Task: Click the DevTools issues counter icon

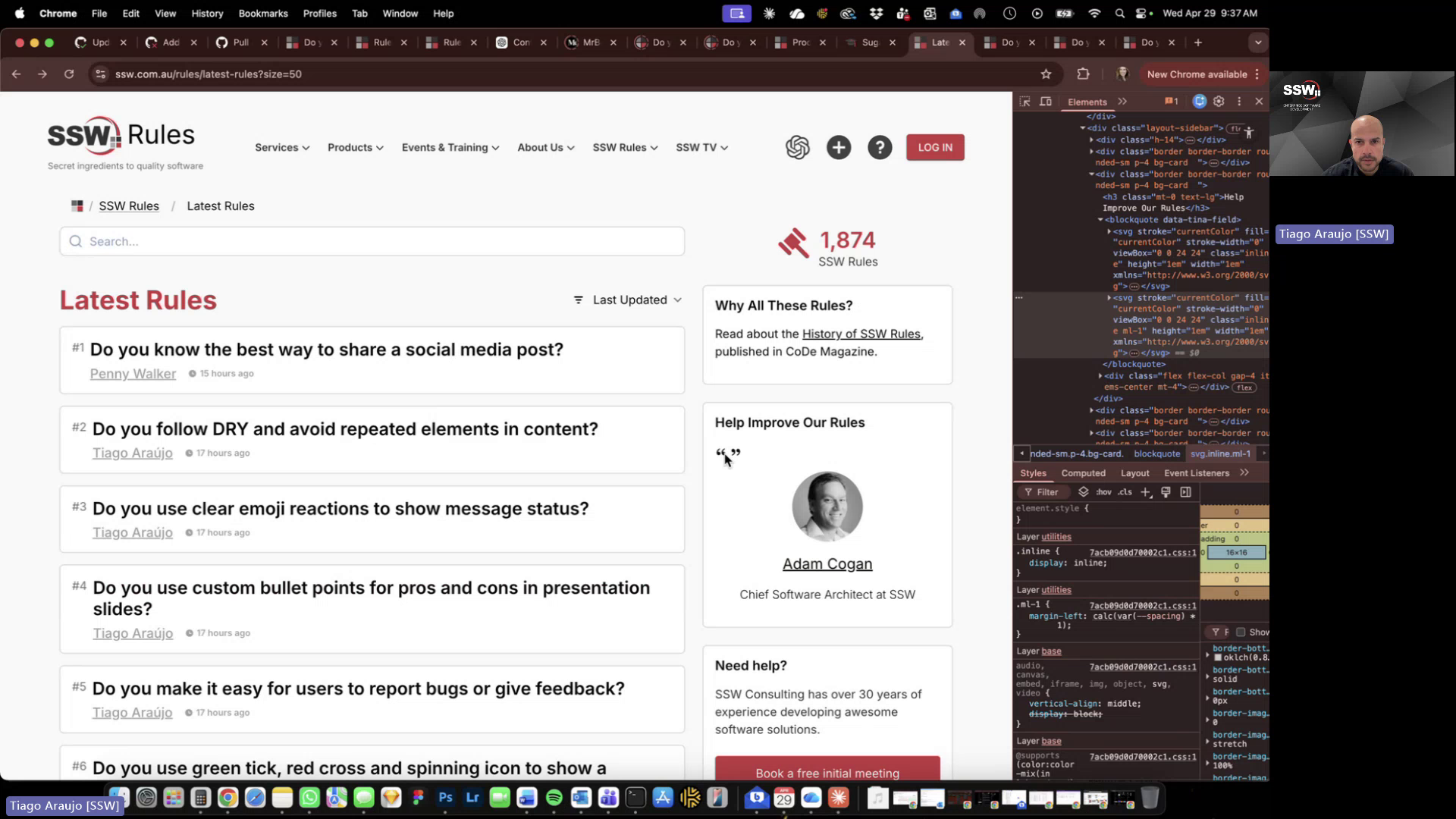Action: click(x=1172, y=101)
